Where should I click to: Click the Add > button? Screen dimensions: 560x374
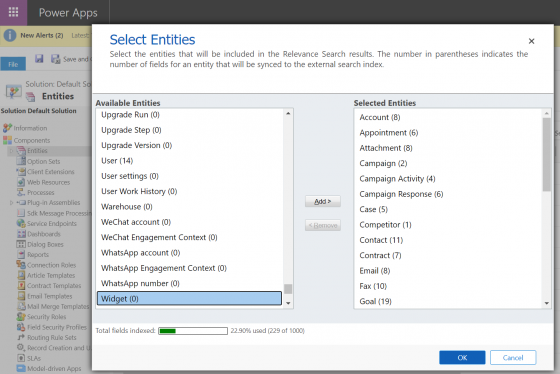[322, 201]
